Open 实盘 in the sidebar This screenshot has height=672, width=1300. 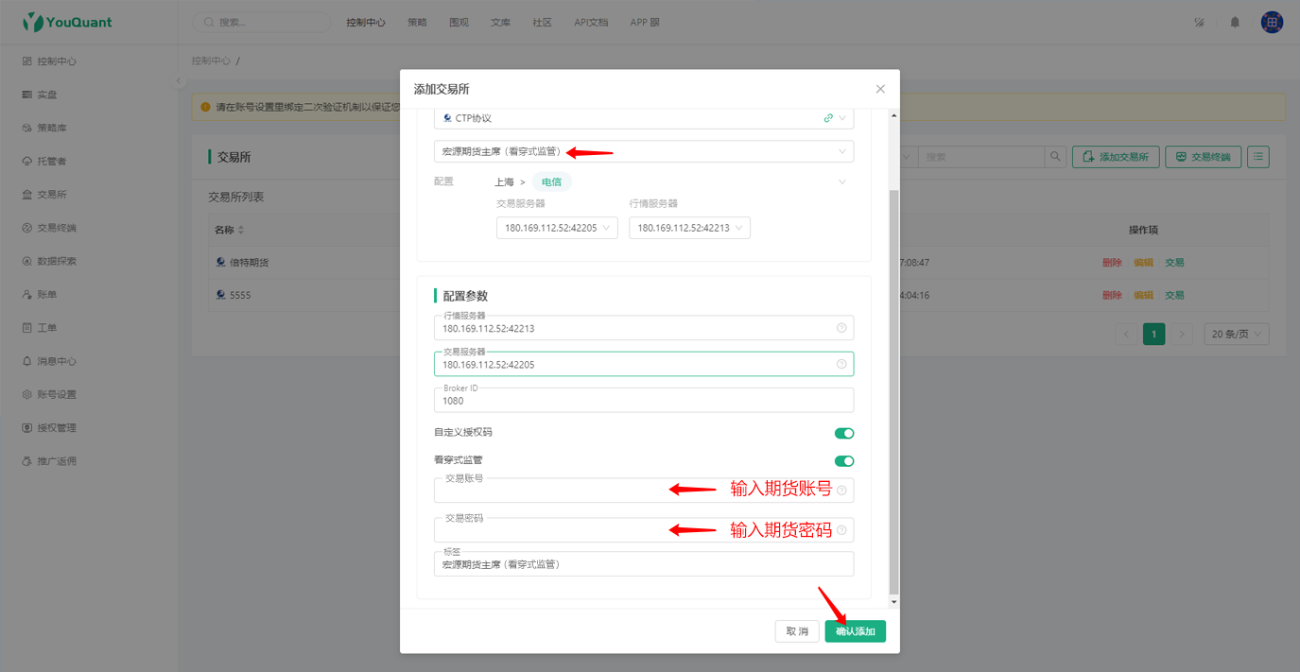point(40,94)
